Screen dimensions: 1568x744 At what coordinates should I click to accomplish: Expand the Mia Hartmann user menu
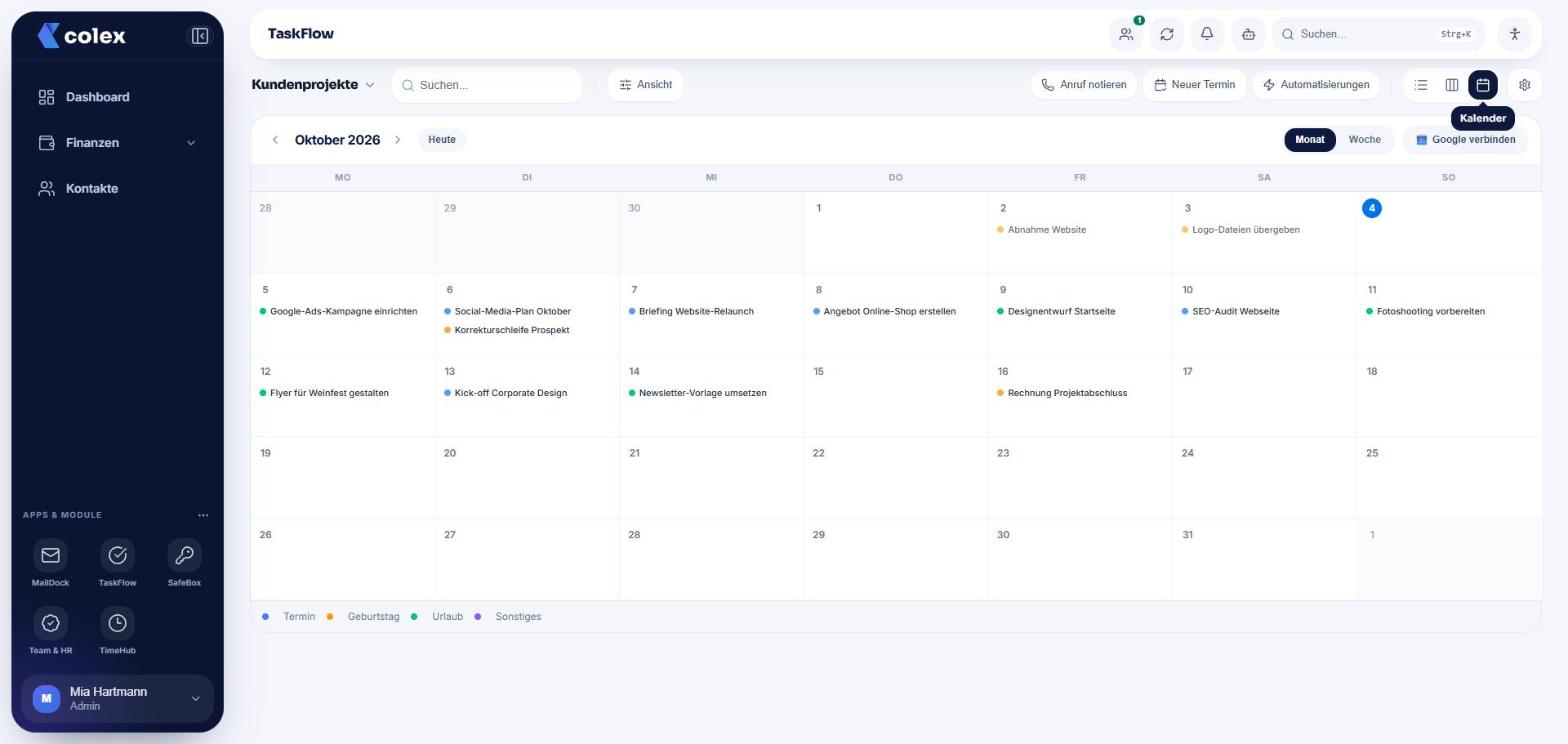click(x=117, y=698)
